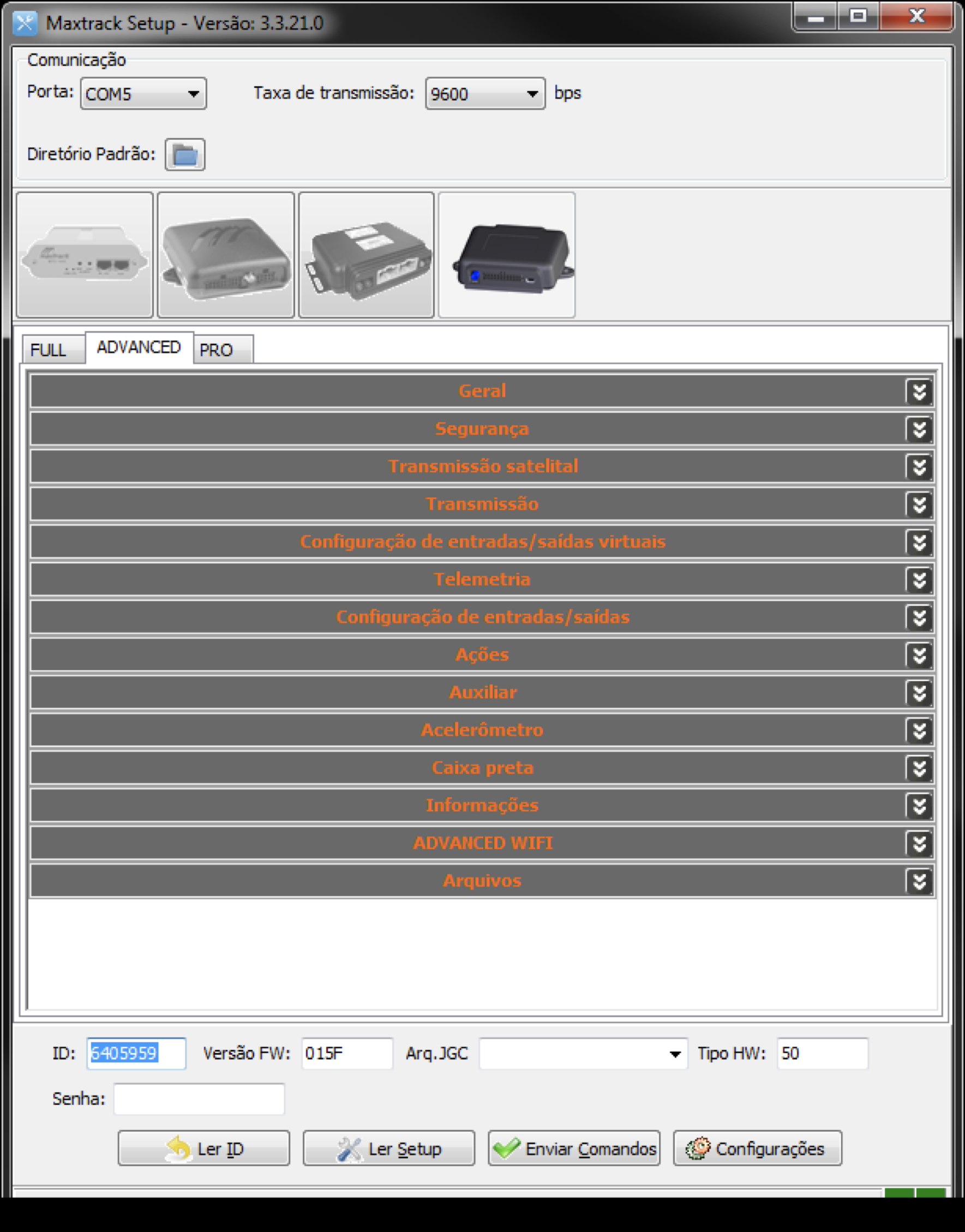Click the ADVANCED WIFI section title

pyautogui.click(x=482, y=843)
